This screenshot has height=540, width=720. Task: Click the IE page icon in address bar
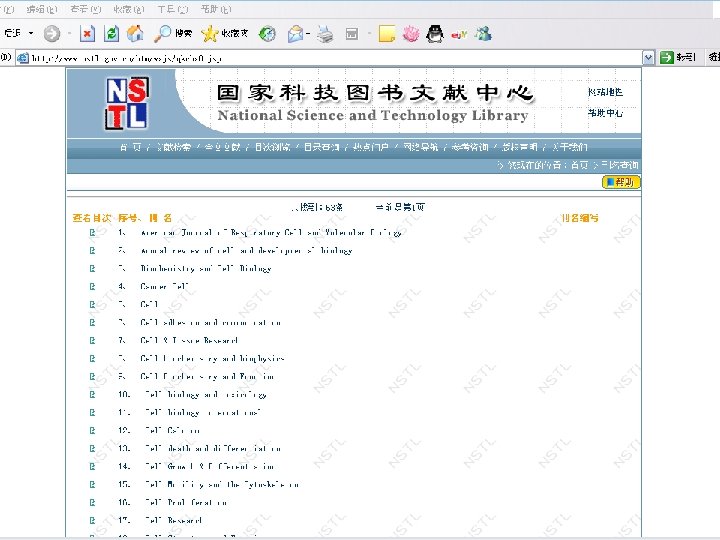pyautogui.click(x=22, y=58)
